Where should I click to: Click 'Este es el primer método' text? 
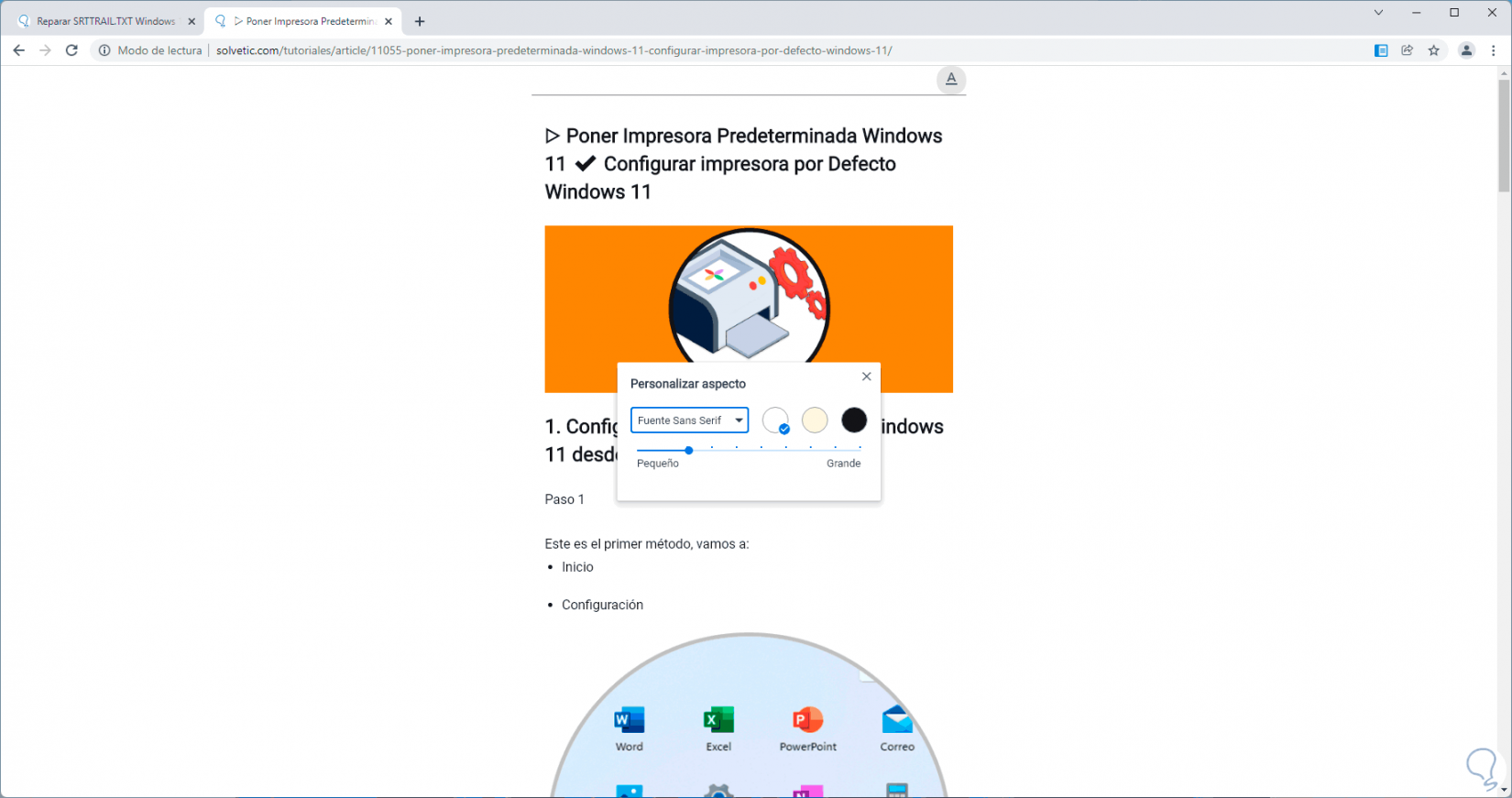[x=647, y=544]
